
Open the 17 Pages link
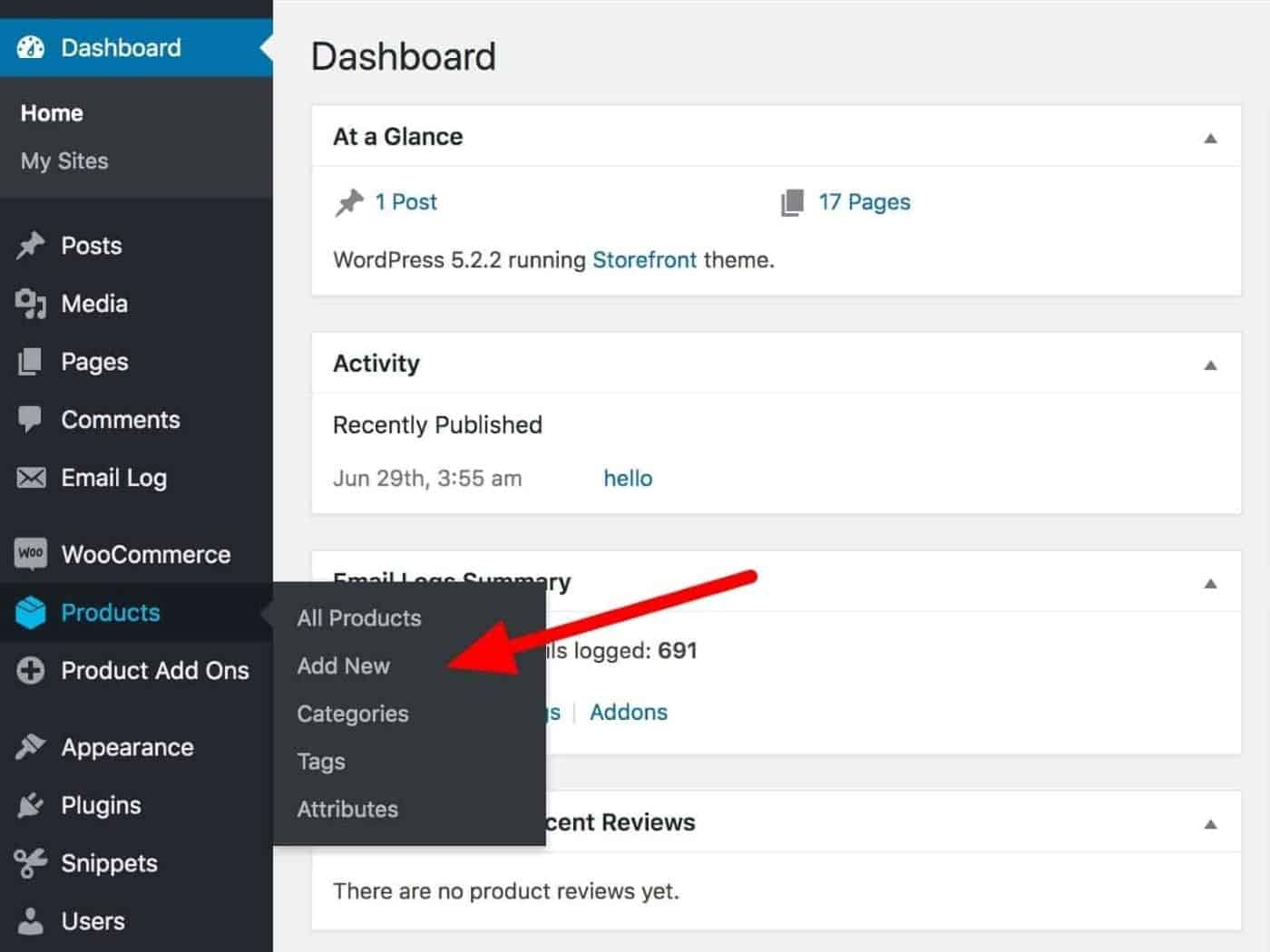(864, 201)
